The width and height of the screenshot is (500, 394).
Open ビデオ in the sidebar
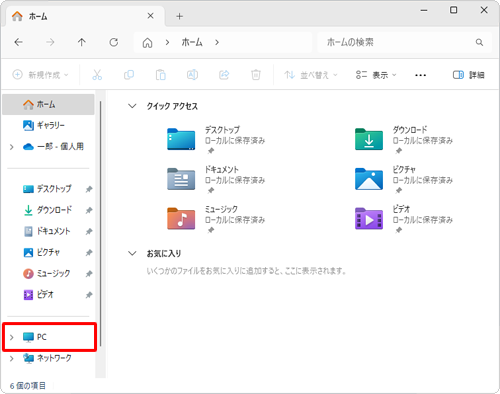tap(38, 295)
